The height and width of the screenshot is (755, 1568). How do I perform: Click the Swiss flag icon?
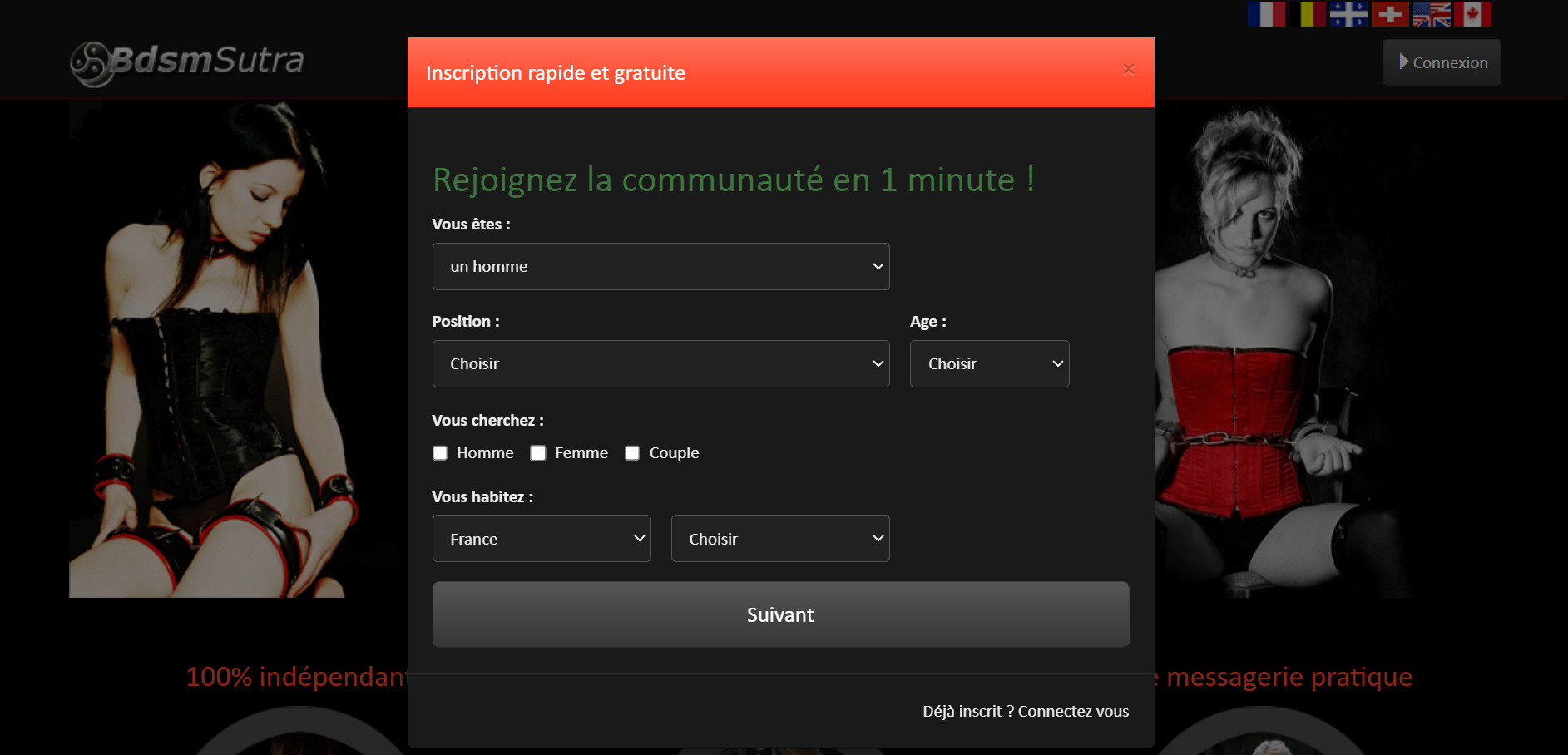click(x=1390, y=13)
